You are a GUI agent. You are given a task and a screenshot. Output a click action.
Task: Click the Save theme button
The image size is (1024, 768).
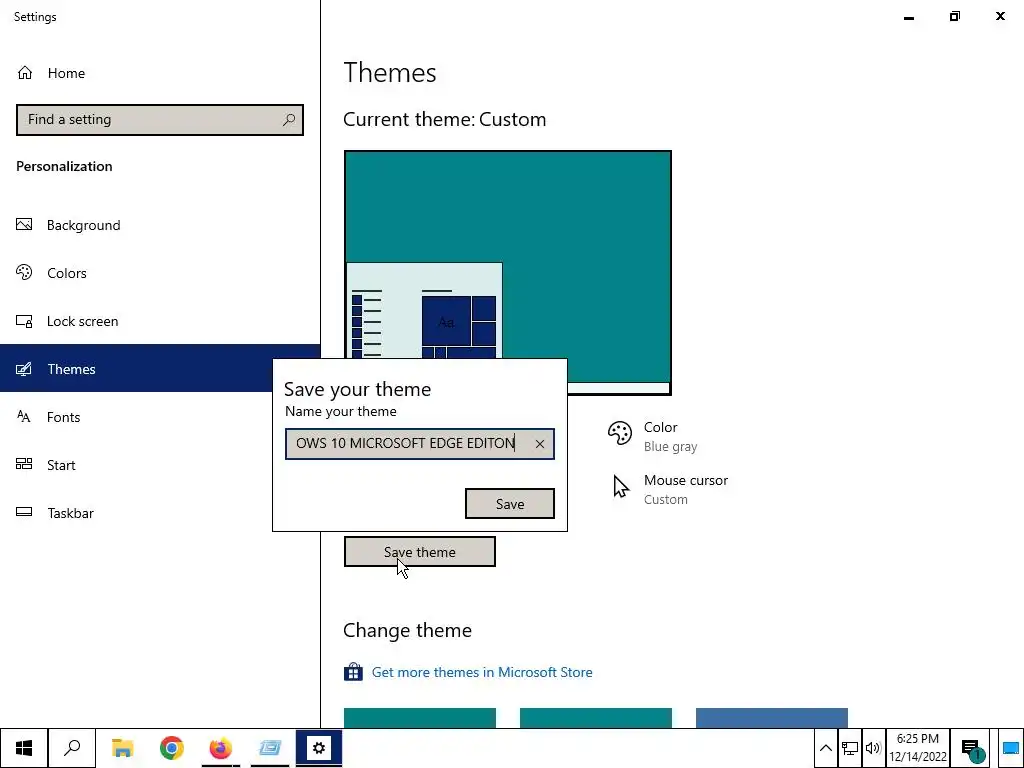419,552
